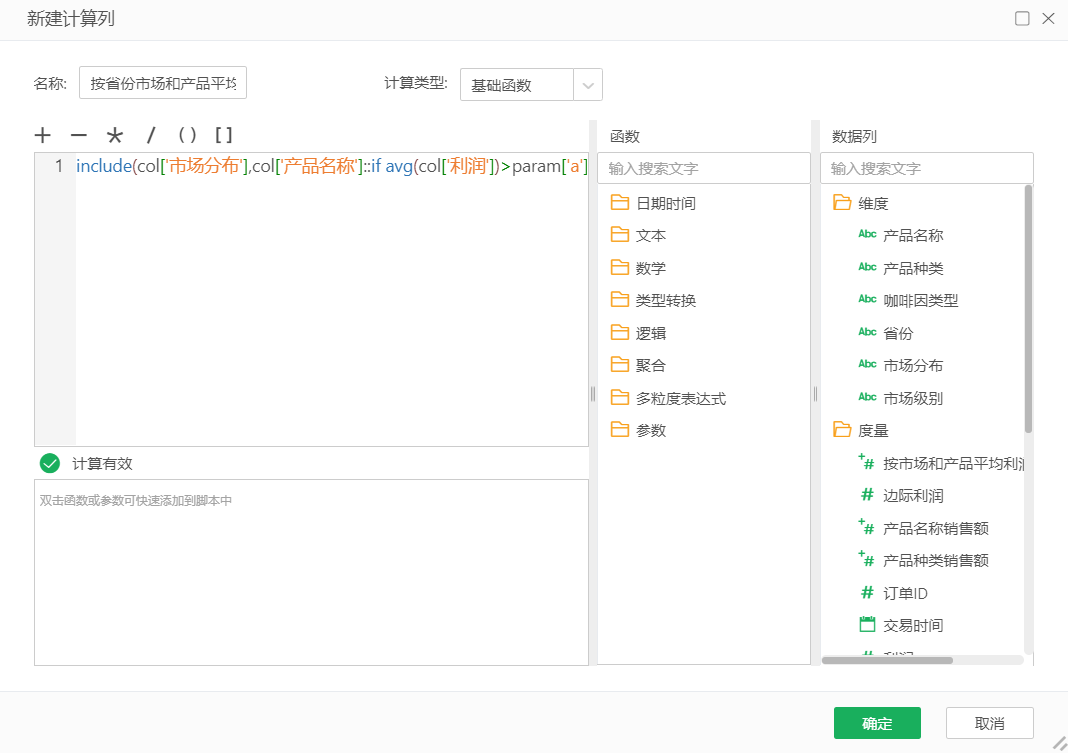Click the calendar icon beside 交易时间
This screenshot has height=753, width=1068.
866,625
